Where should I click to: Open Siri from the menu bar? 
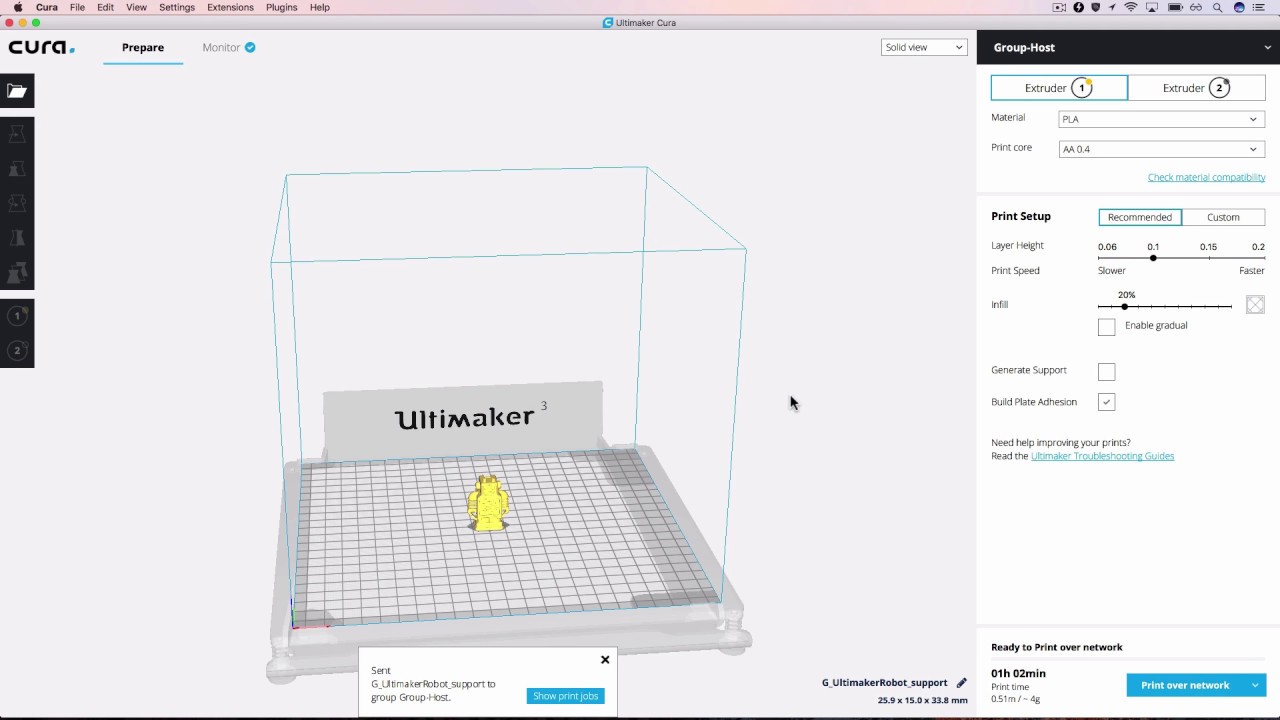click(x=1239, y=7)
